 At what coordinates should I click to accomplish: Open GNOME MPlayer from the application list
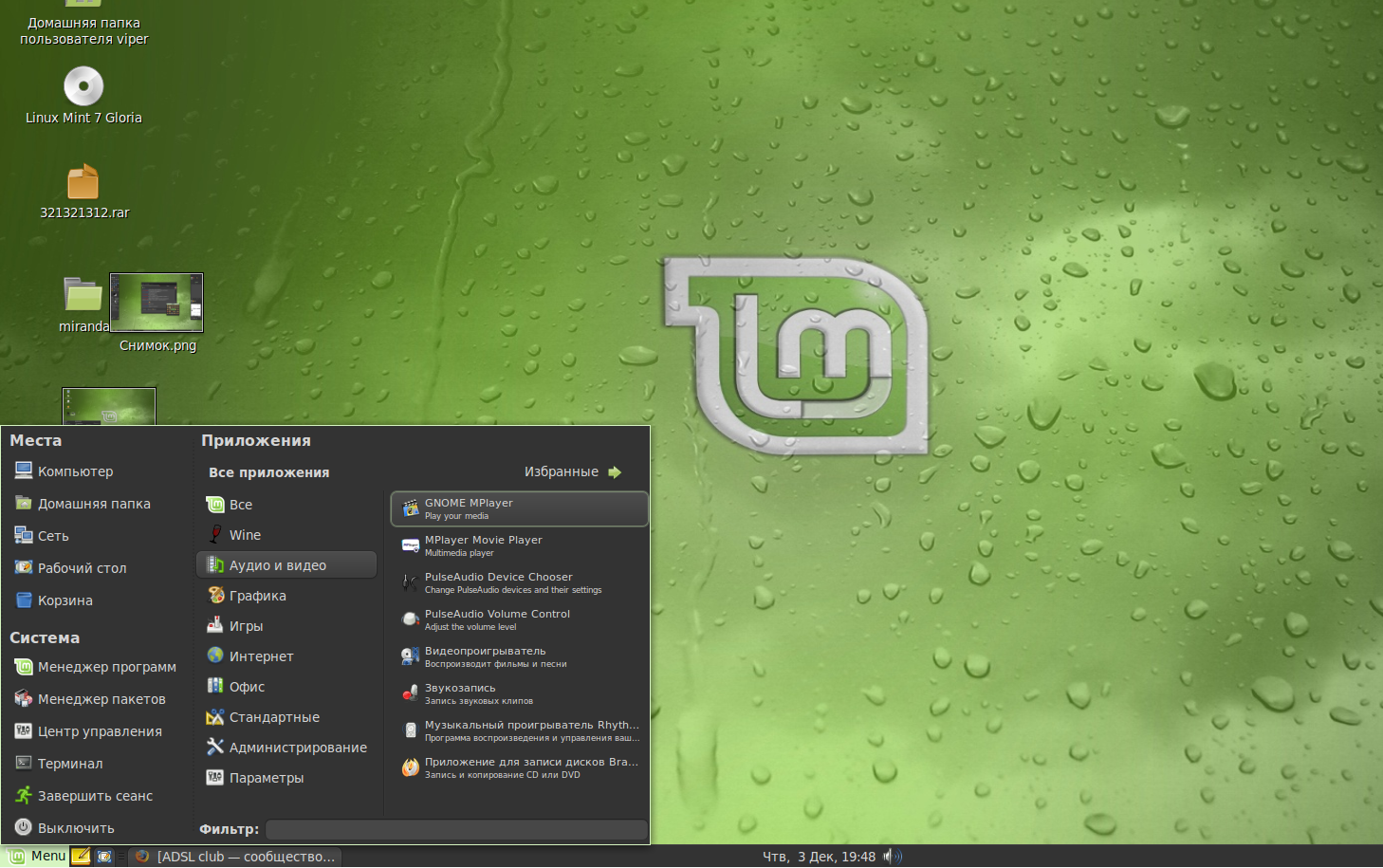(518, 508)
